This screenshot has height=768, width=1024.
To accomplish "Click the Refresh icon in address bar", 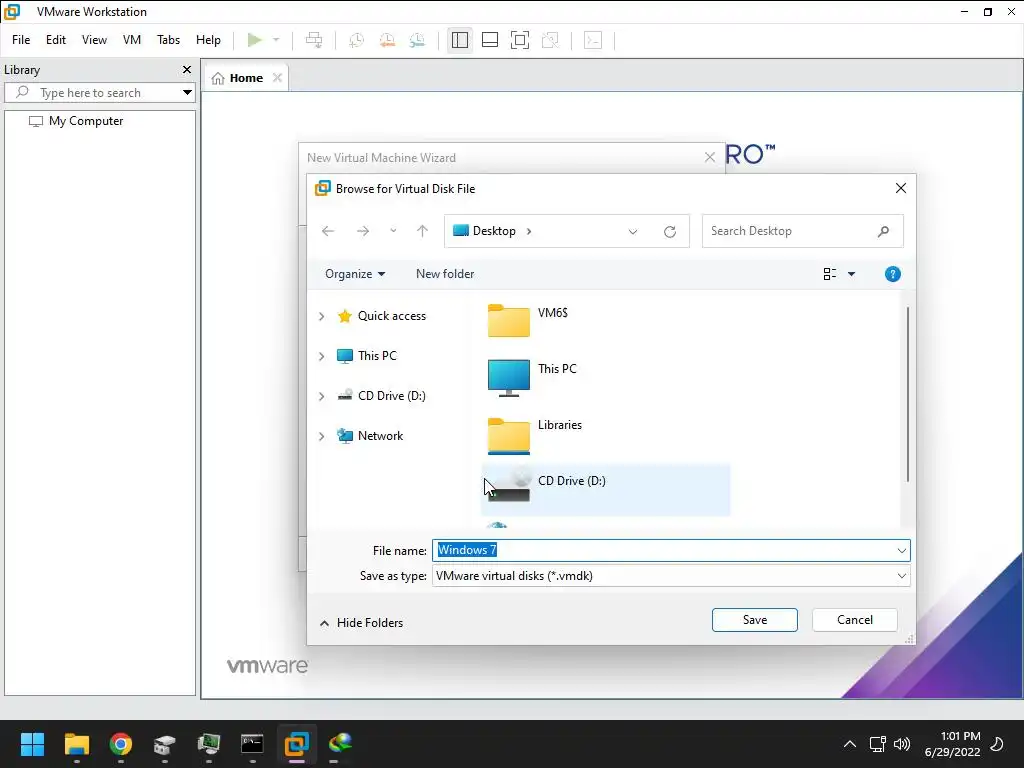I will pos(670,232).
